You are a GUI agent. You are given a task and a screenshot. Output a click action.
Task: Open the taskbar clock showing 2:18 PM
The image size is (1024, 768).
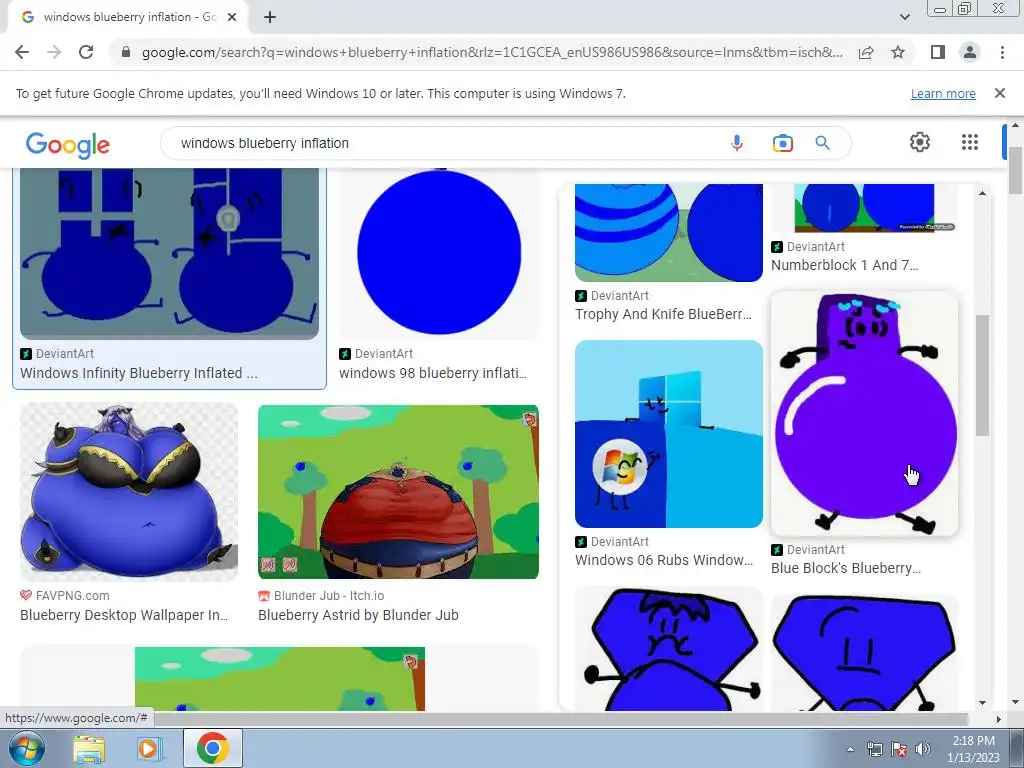(x=973, y=749)
